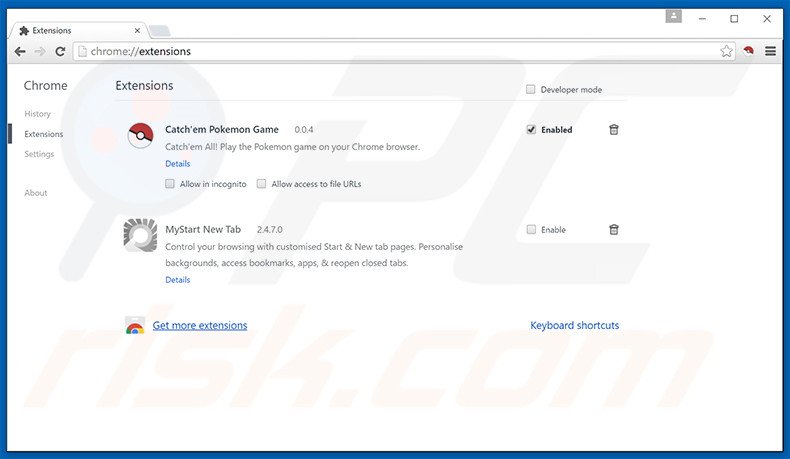Image resolution: width=790 pixels, height=459 pixels.
Task: Click the address bar showing chrome://extensions
Action: click(x=400, y=51)
